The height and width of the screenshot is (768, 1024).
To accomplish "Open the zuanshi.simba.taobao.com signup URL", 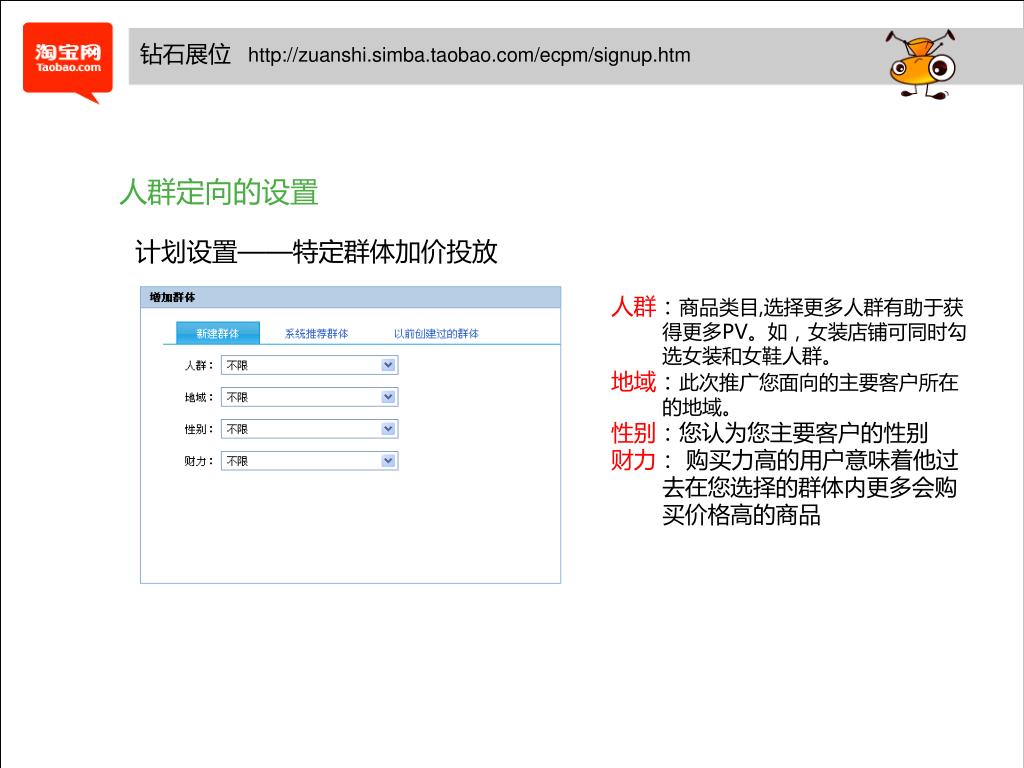I will [469, 55].
